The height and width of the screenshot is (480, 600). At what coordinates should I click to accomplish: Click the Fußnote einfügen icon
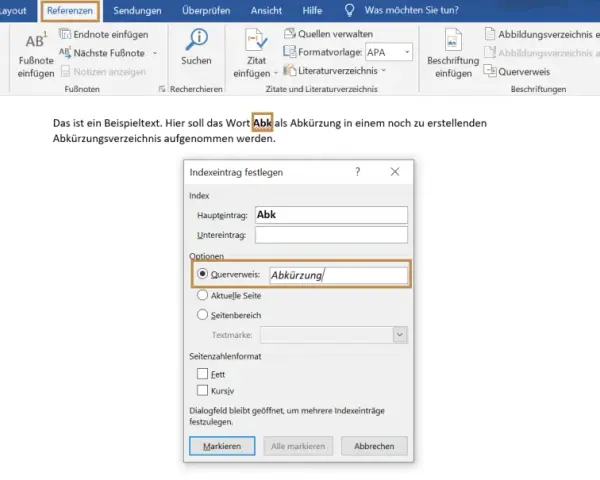coord(36,41)
